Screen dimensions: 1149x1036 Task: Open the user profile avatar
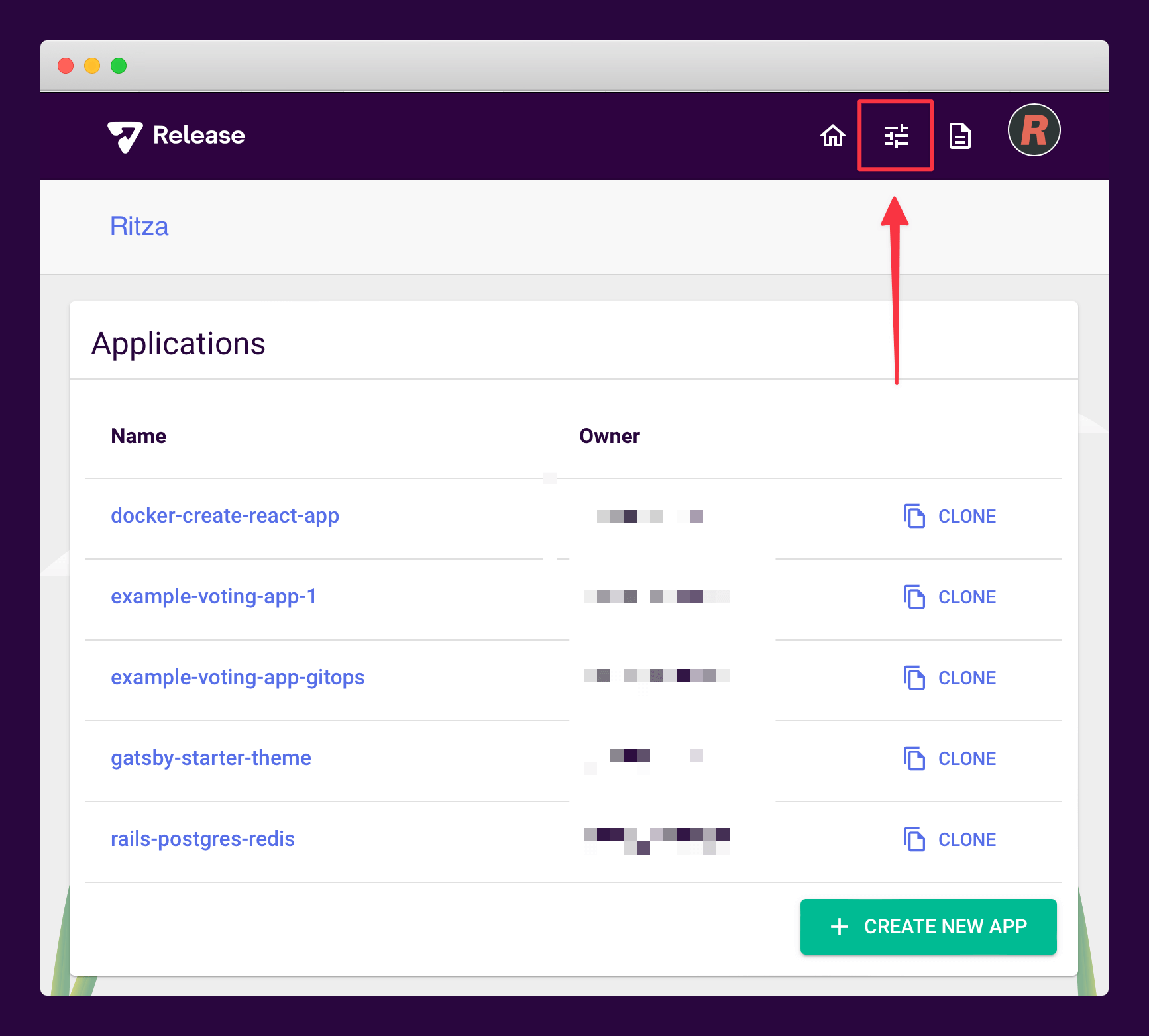(1034, 130)
